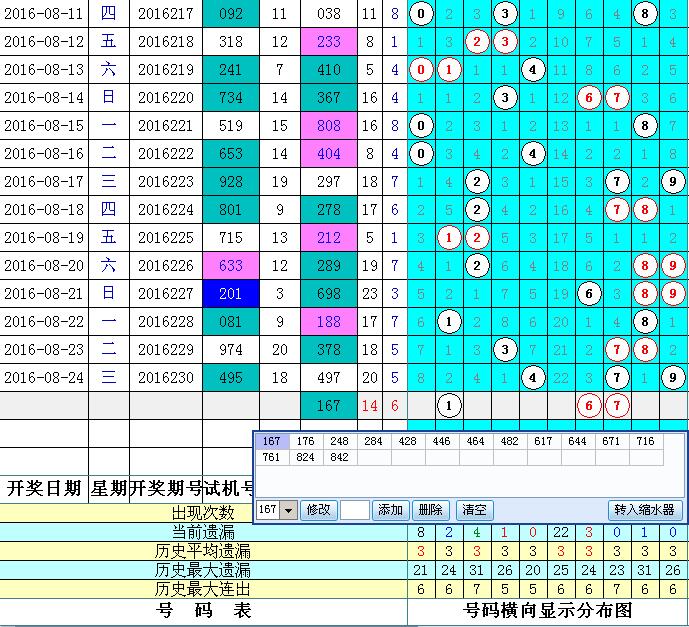This screenshot has width=689, height=627.
Task: Click red circled 6 in the prediction row
Action: click(589, 406)
